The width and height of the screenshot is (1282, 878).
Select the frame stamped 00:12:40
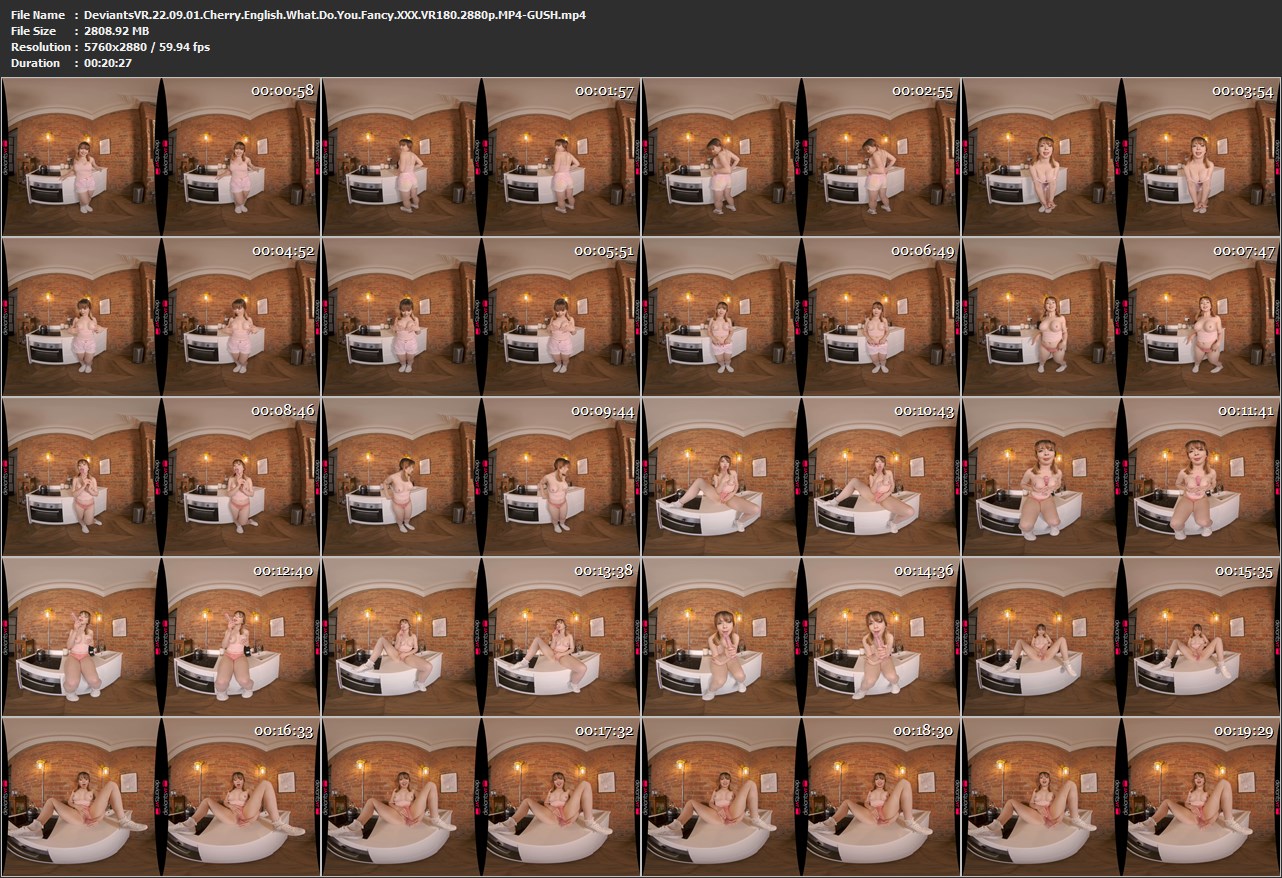click(160, 636)
